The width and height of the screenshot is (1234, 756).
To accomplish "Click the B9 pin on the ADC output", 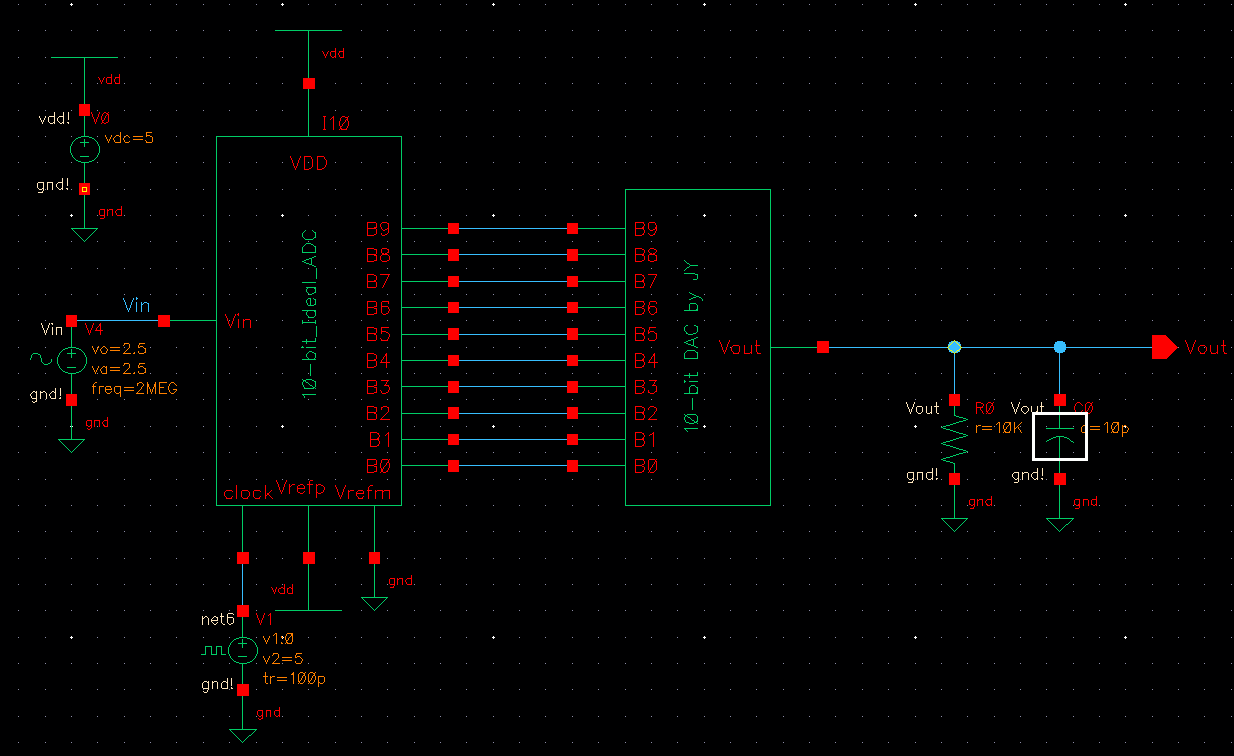I will [451, 229].
